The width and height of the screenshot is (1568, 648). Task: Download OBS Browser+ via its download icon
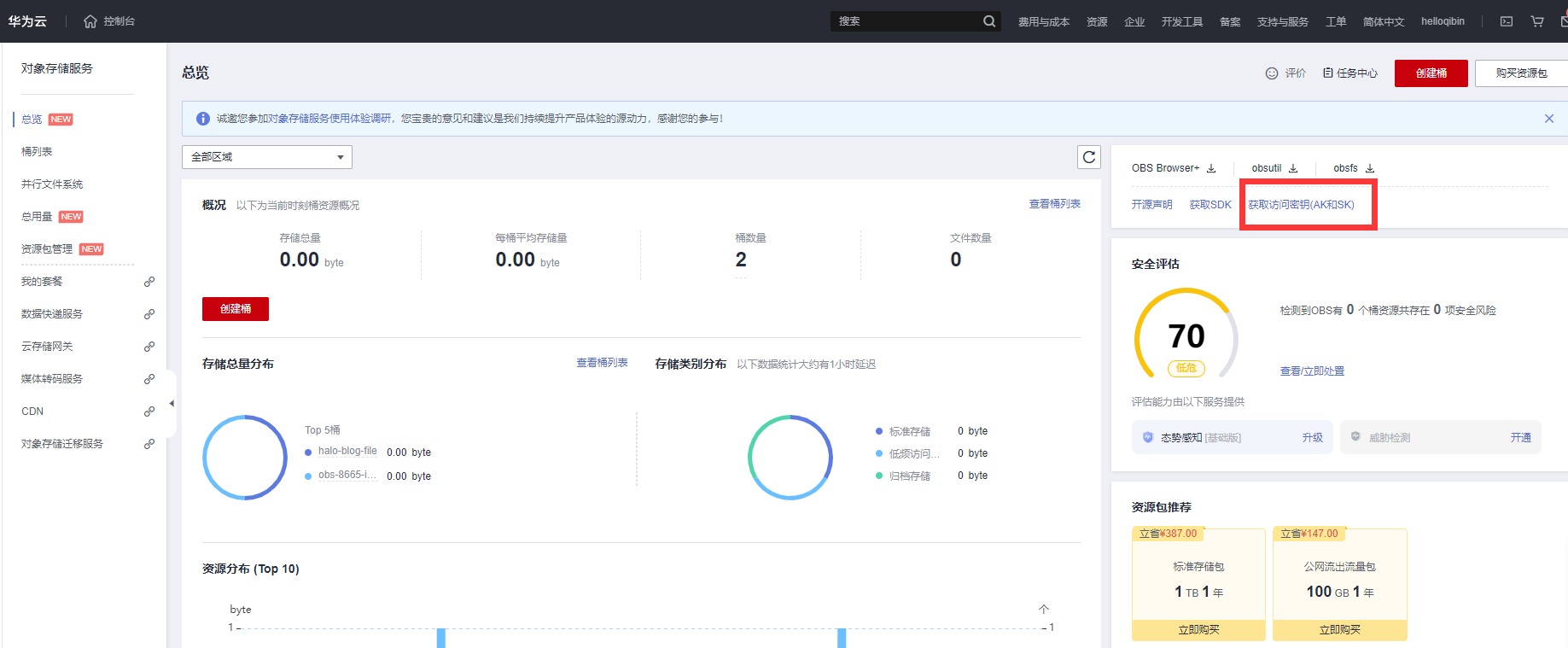click(x=1211, y=168)
